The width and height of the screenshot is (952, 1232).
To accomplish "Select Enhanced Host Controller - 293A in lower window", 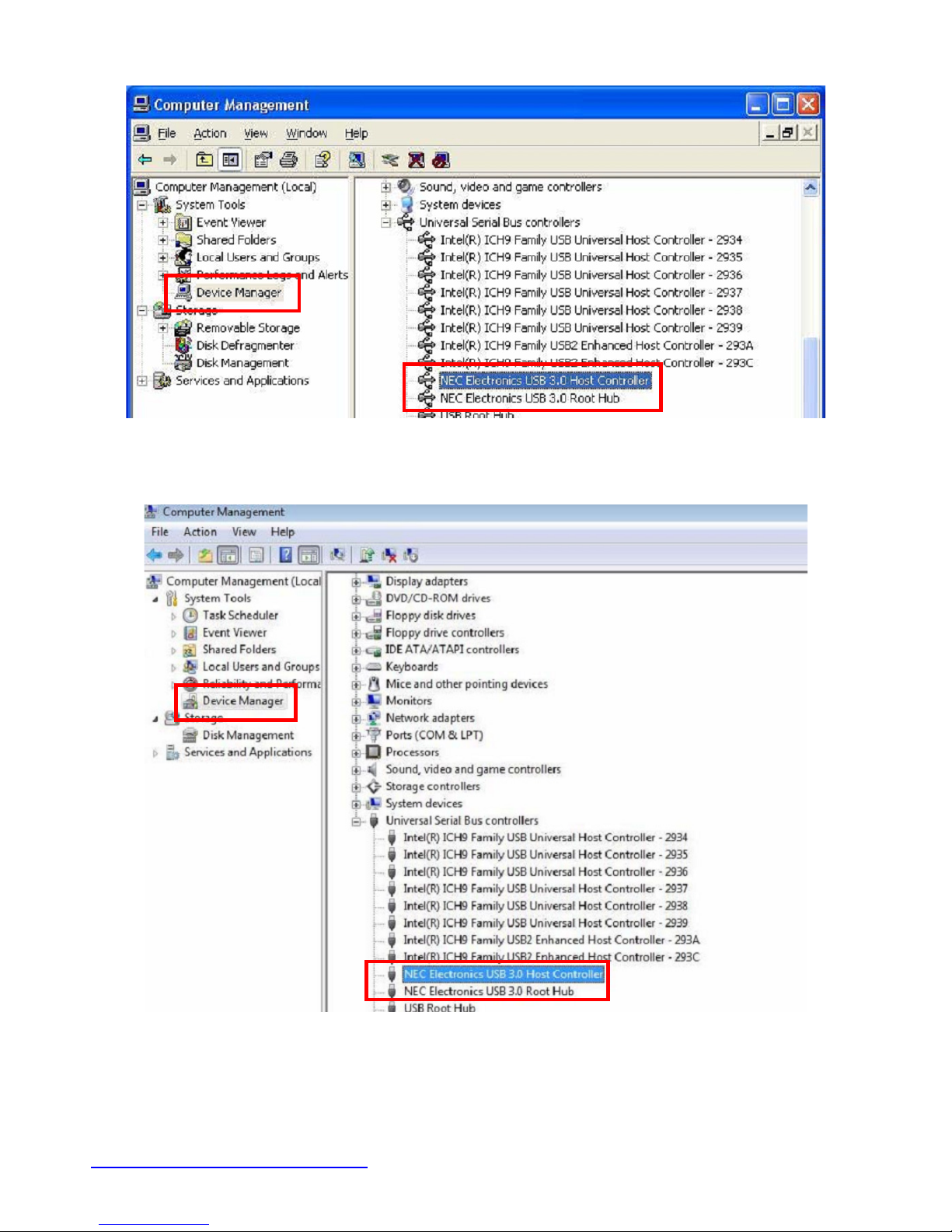I will [x=552, y=940].
